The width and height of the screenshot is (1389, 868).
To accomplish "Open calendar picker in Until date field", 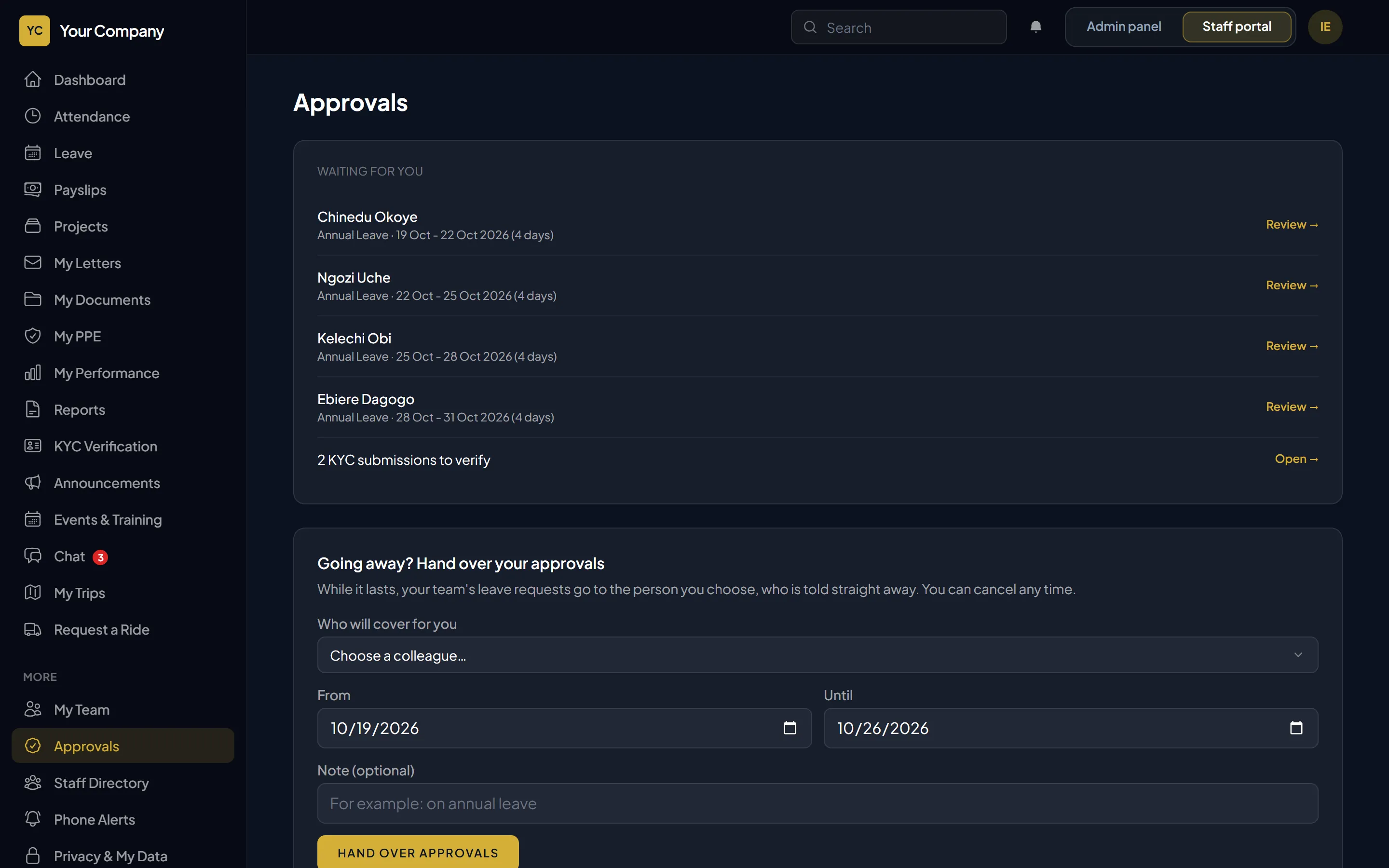I will tap(1296, 728).
